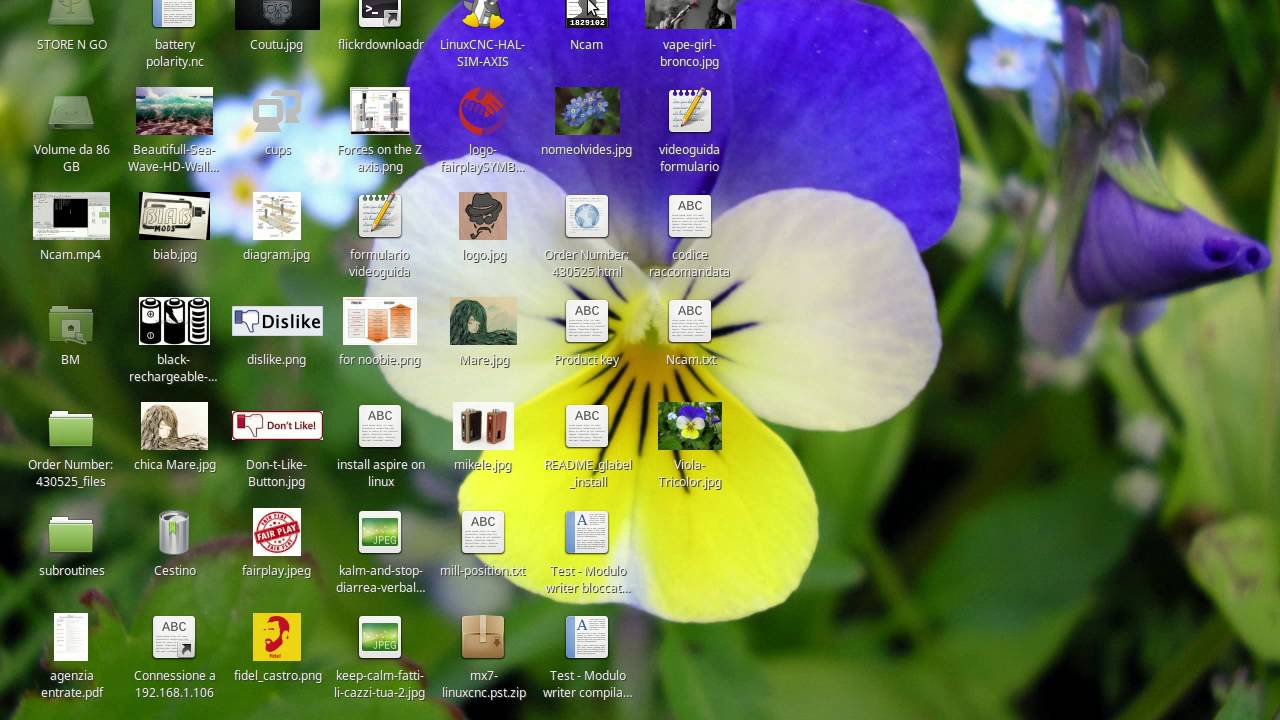The width and height of the screenshot is (1280, 720).
Task: Open the Beautifull-Sea-Wave wallpaper image
Action: (x=174, y=111)
